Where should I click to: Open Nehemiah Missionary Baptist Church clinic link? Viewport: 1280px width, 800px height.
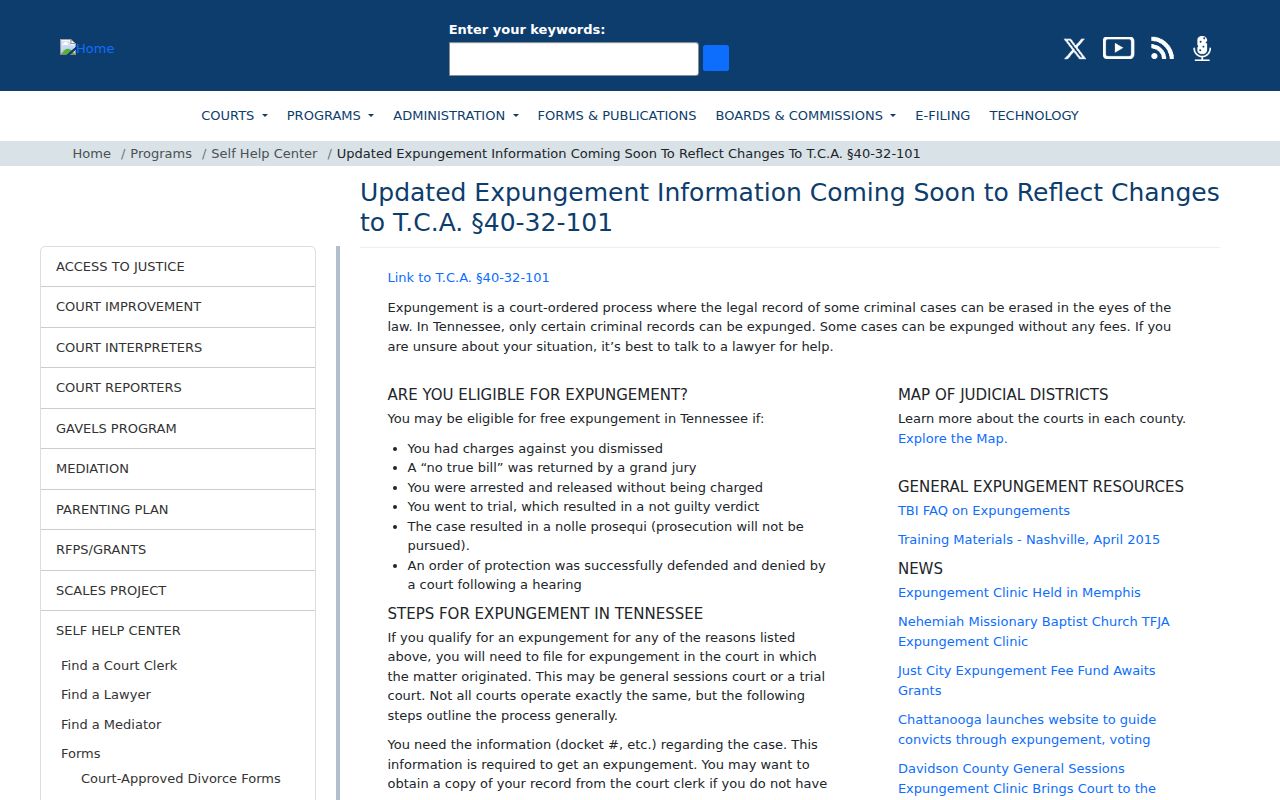pos(1034,631)
